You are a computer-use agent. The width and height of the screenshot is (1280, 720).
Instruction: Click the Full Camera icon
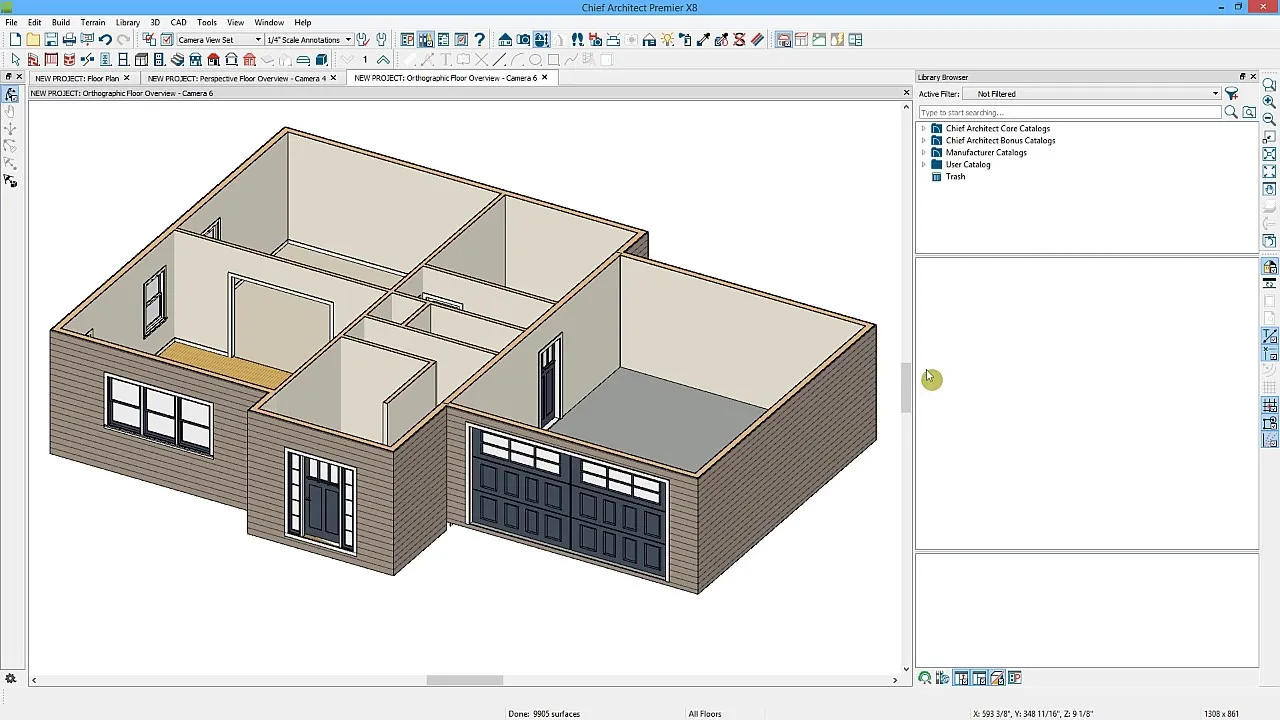point(523,40)
